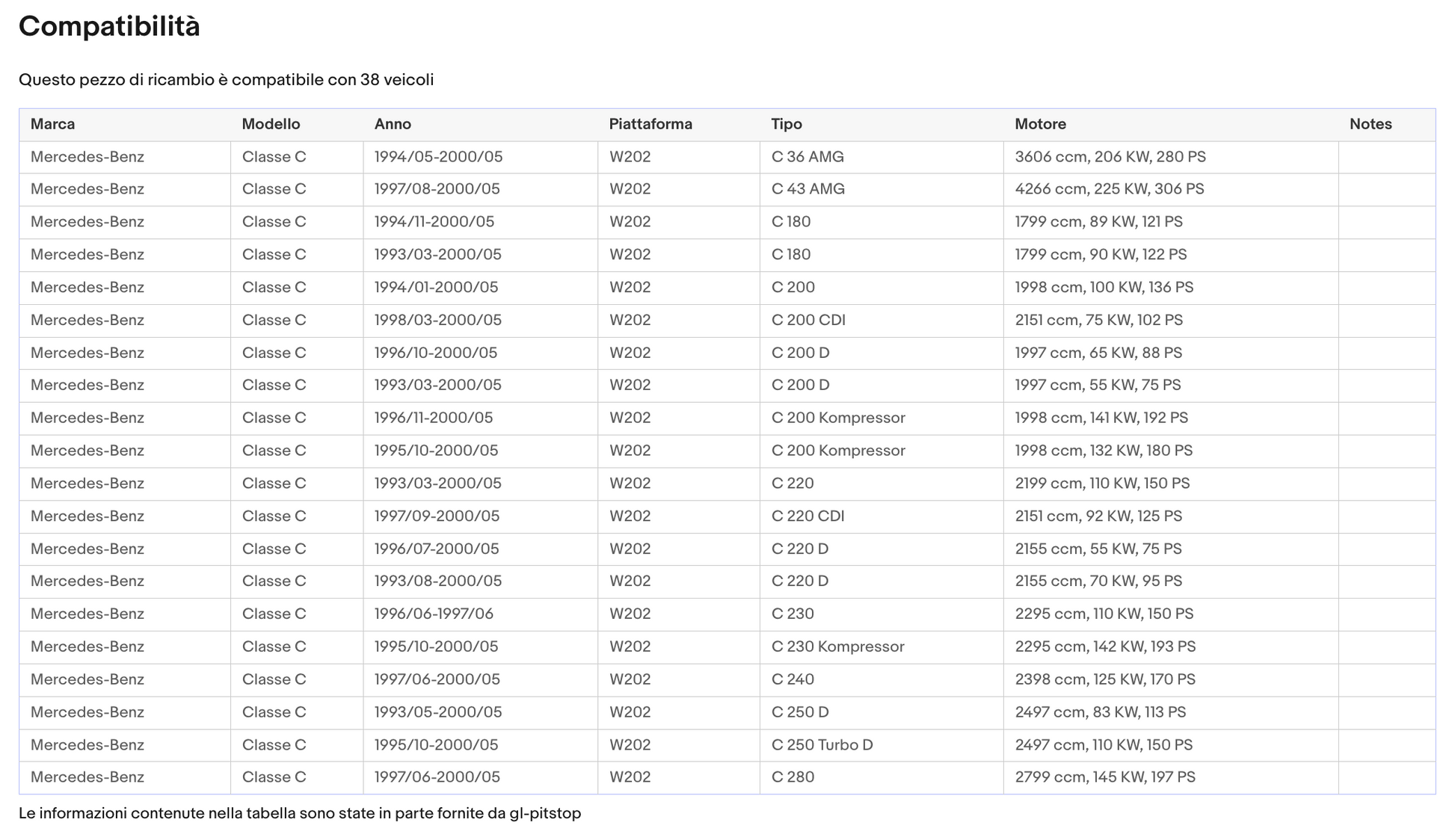Click the year '1993/08-2000/05'

click(438, 581)
